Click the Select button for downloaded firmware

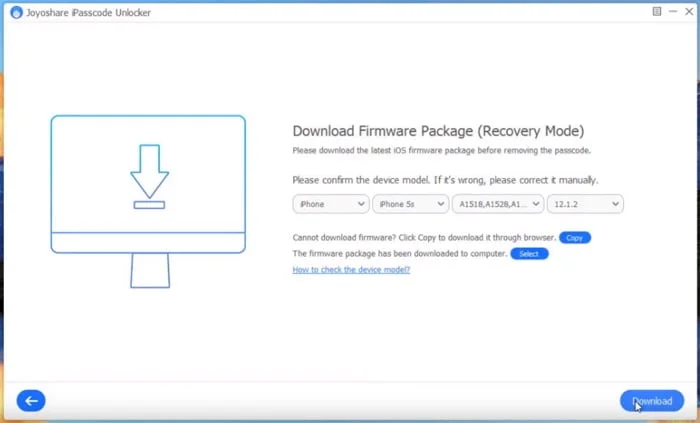(x=529, y=254)
